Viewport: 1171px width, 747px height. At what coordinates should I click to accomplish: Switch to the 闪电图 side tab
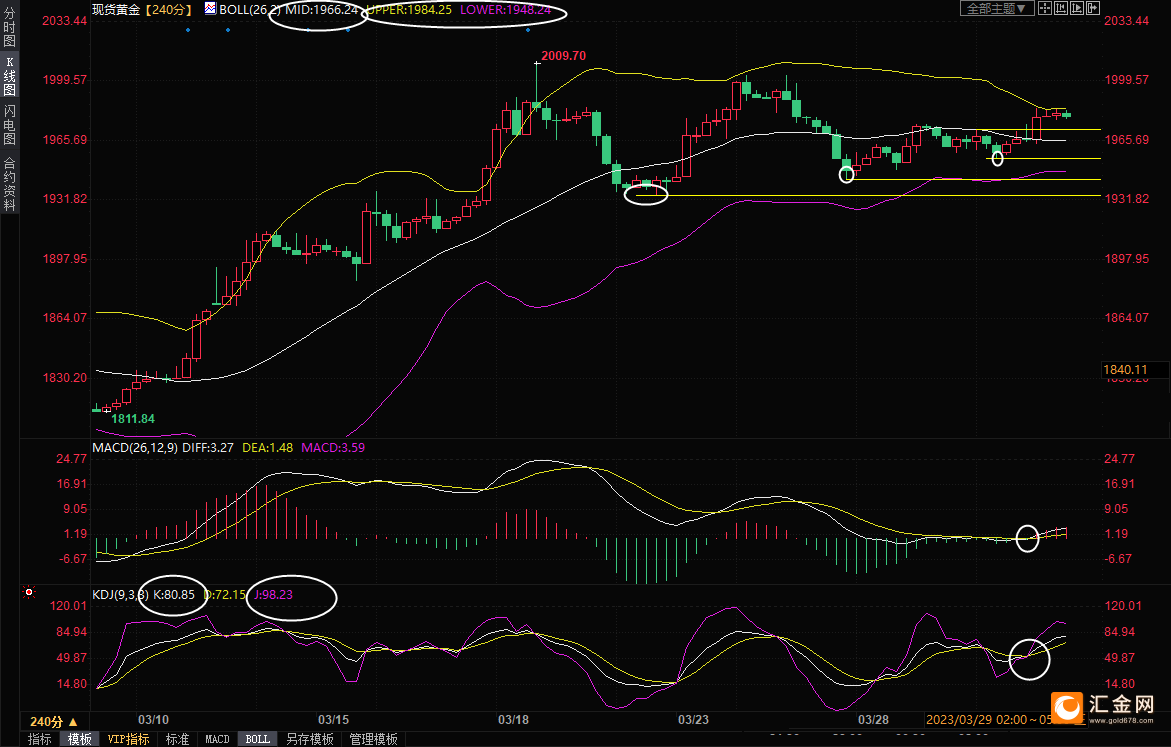(10, 125)
